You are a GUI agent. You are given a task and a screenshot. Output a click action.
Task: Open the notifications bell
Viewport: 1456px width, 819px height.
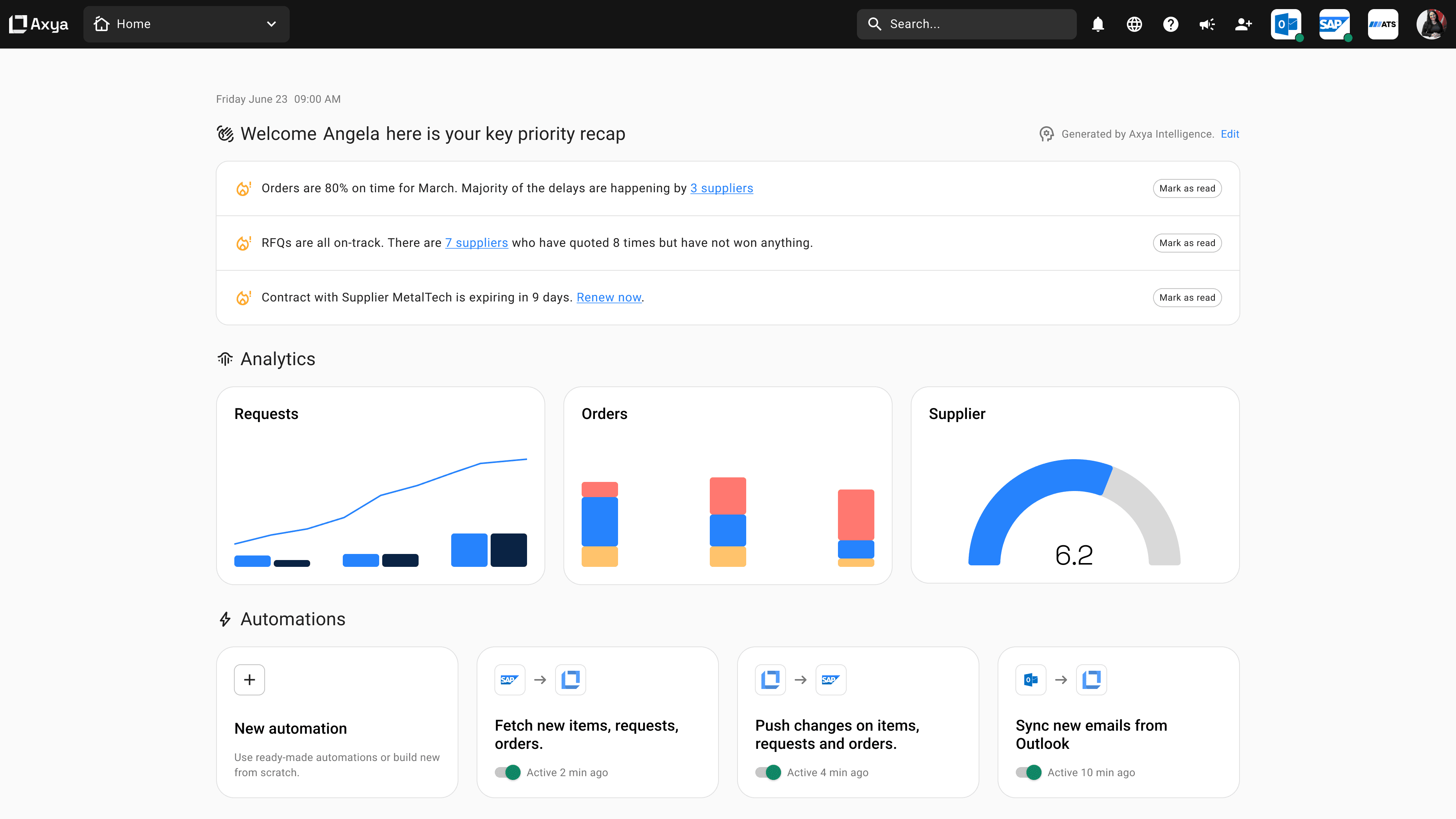click(x=1098, y=24)
